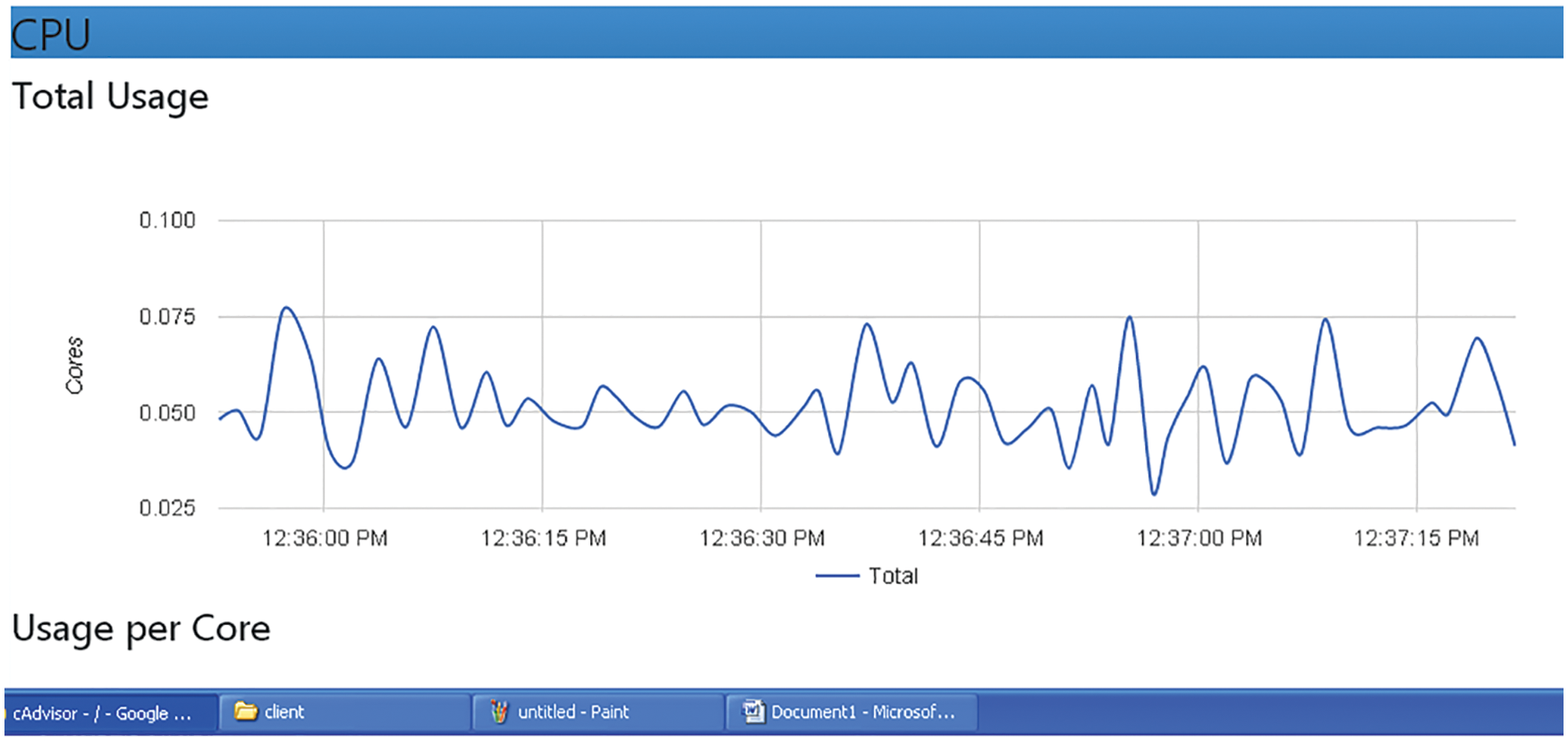Click the 0.100 value on y-axis
Viewport: 1568px width, 745px height.
point(167,220)
